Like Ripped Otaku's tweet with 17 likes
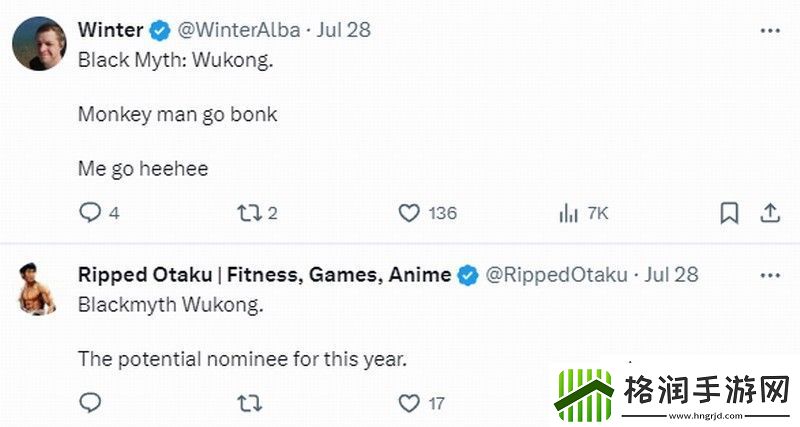This screenshot has height=427, width=800. pos(409,403)
